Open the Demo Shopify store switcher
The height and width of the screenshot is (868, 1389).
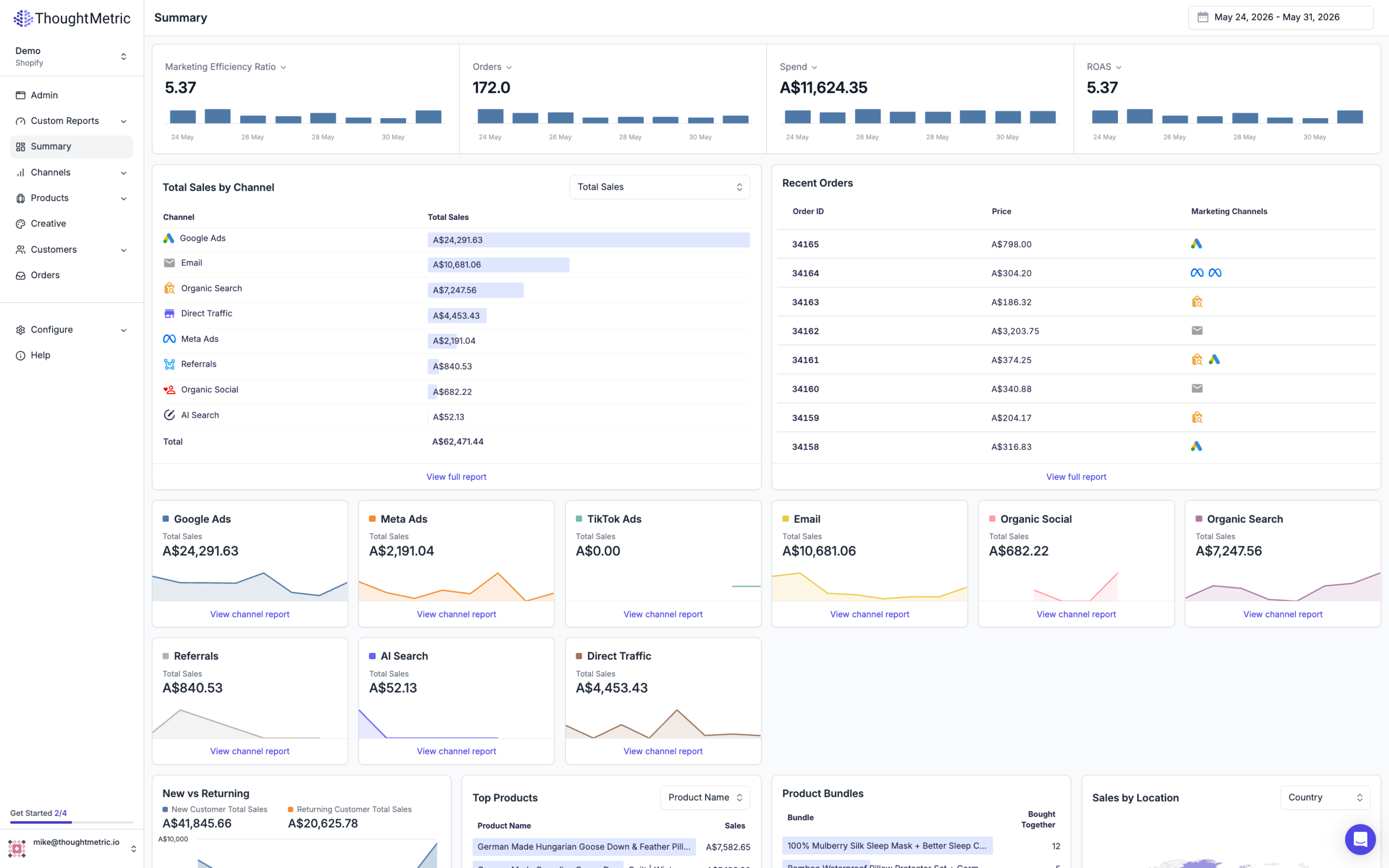point(71,56)
